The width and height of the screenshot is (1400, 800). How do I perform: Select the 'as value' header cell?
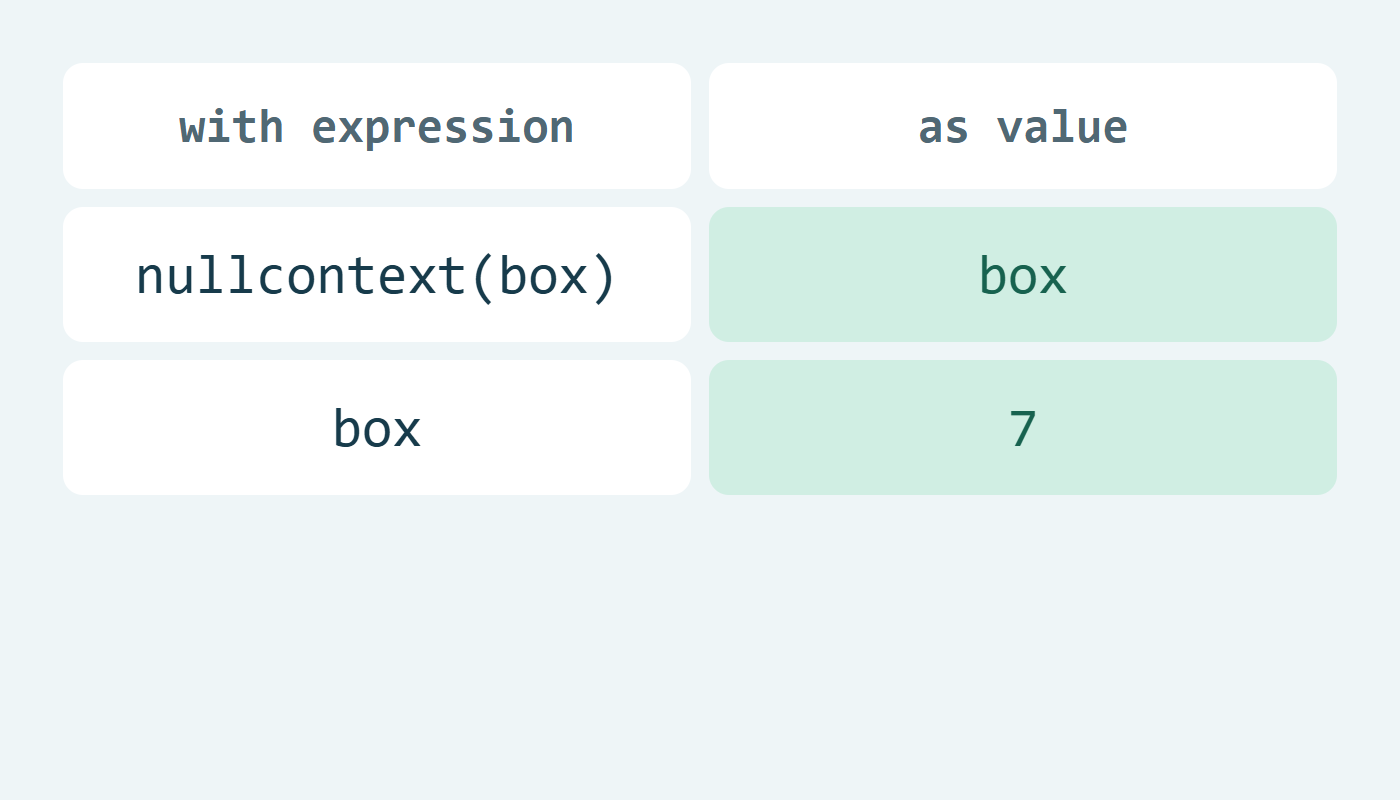point(1023,126)
